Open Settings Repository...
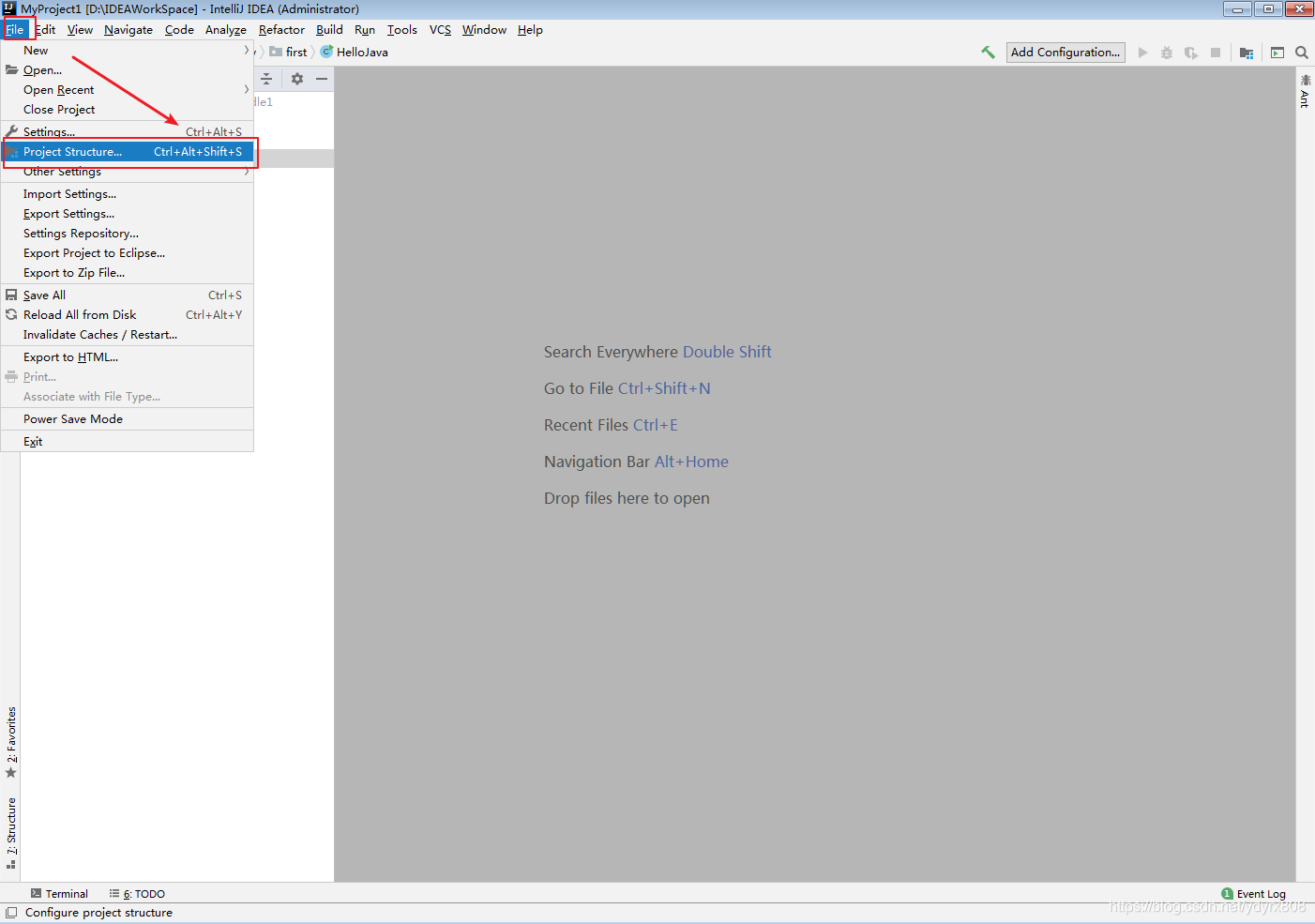 128,234
